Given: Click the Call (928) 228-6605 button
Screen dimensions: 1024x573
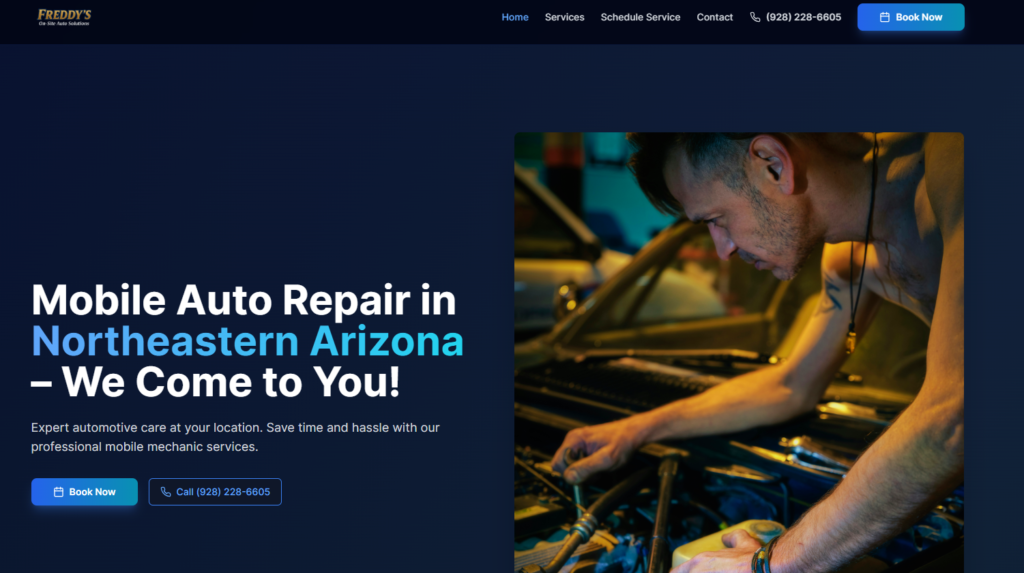Looking at the screenshot, I should click(215, 492).
